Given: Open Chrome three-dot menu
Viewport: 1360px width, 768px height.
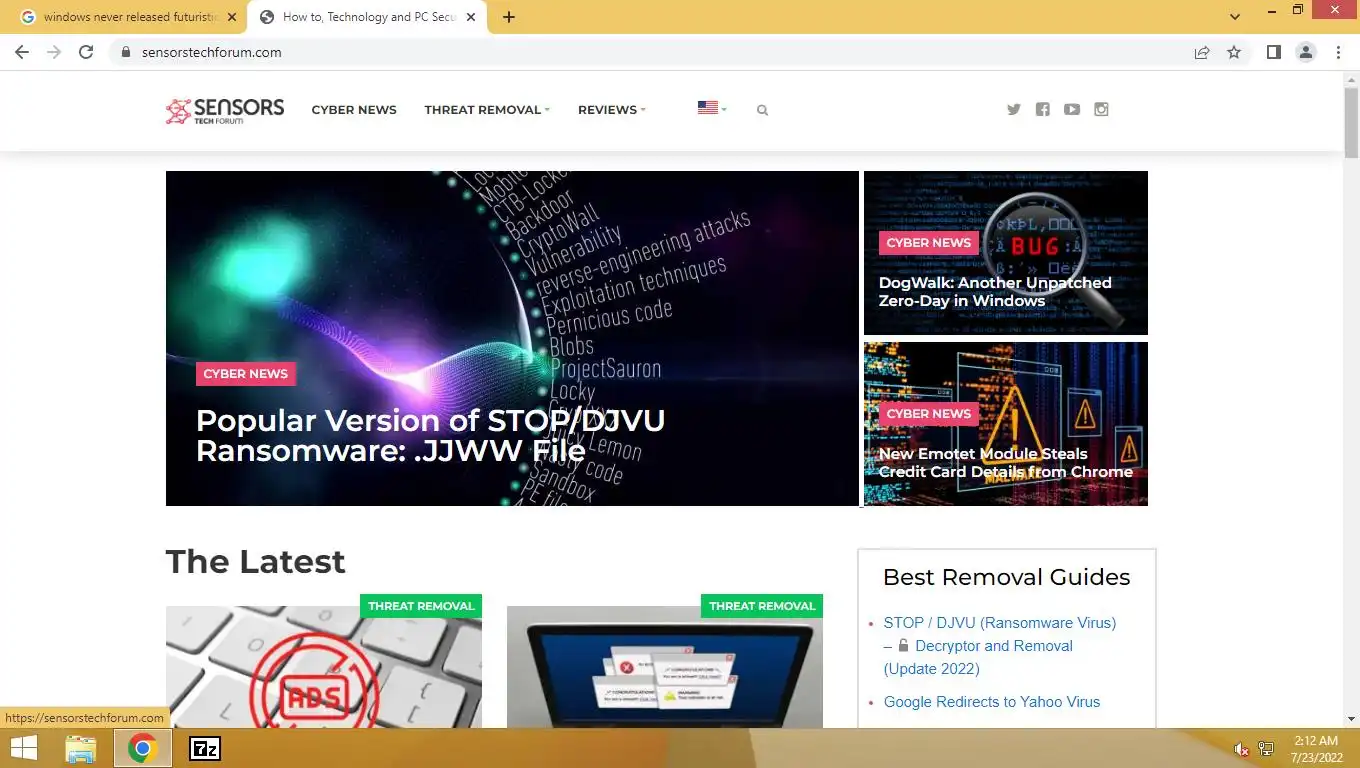Looking at the screenshot, I should tap(1338, 52).
